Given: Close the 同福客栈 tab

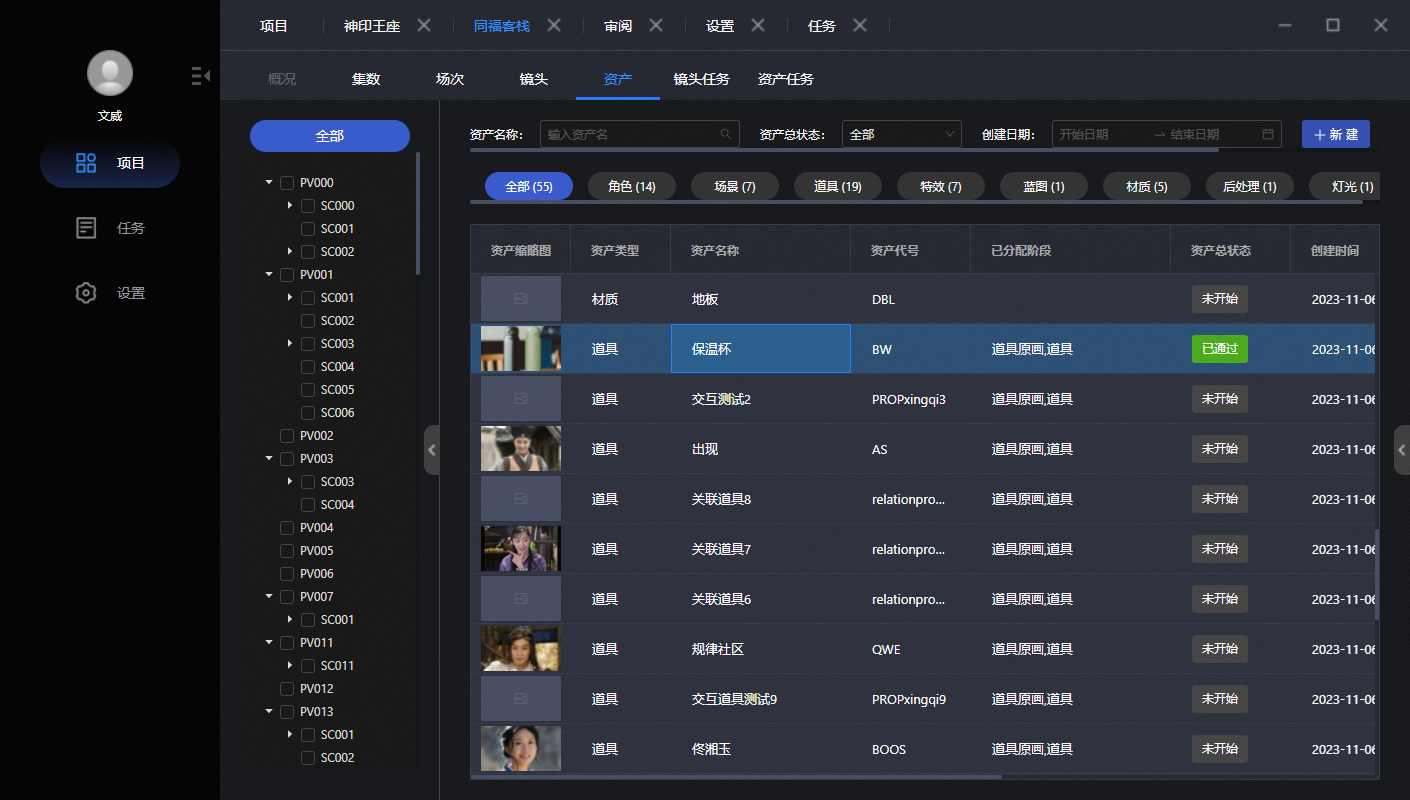Looking at the screenshot, I should (554, 25).
